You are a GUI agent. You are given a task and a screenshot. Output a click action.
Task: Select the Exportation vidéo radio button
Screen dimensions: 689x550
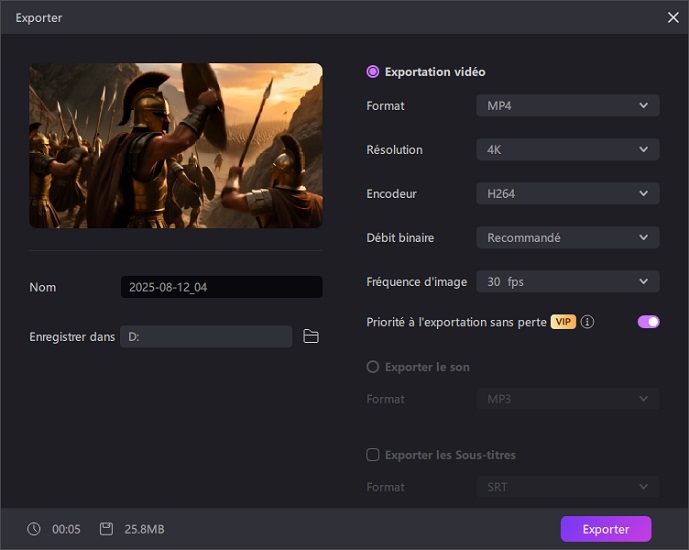pyautogui.click(x=373, y=72)
